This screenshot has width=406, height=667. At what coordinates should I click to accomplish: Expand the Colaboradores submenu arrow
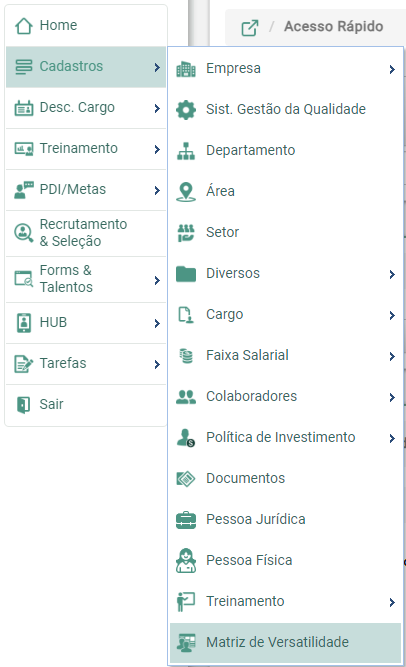point(392,397)
